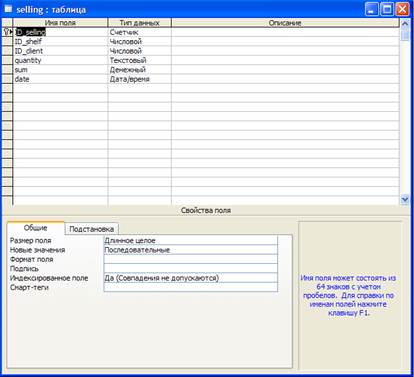414x377 pixels.
Task: Click the scroll down arrow of field grid
Action: 405,199
